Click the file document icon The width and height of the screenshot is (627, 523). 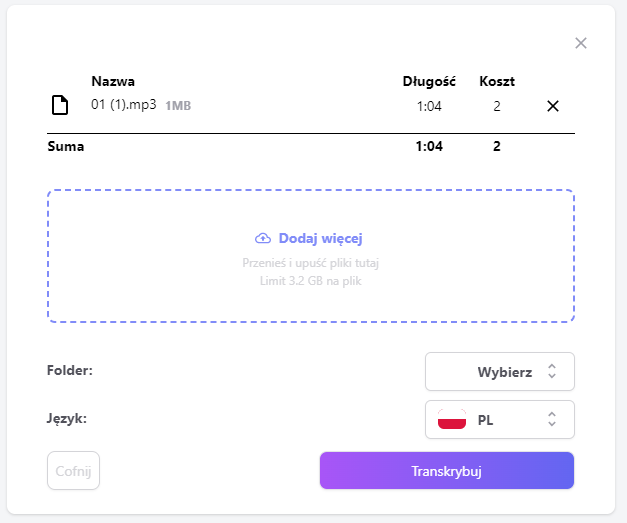(60, 105)
